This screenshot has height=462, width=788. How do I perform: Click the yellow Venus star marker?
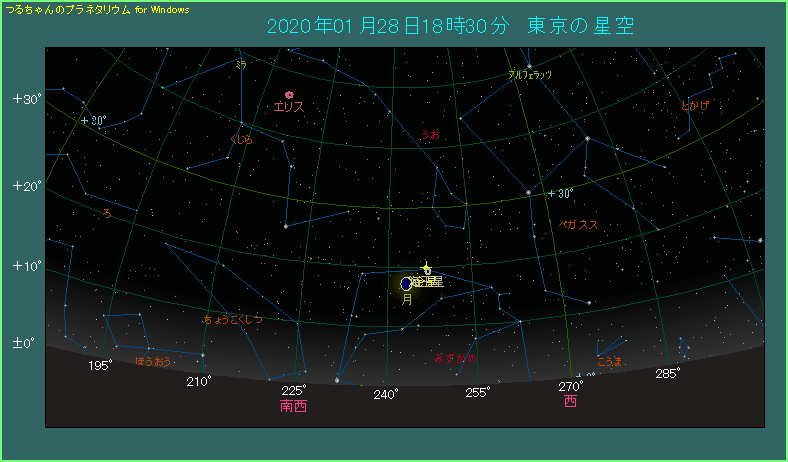427,268
